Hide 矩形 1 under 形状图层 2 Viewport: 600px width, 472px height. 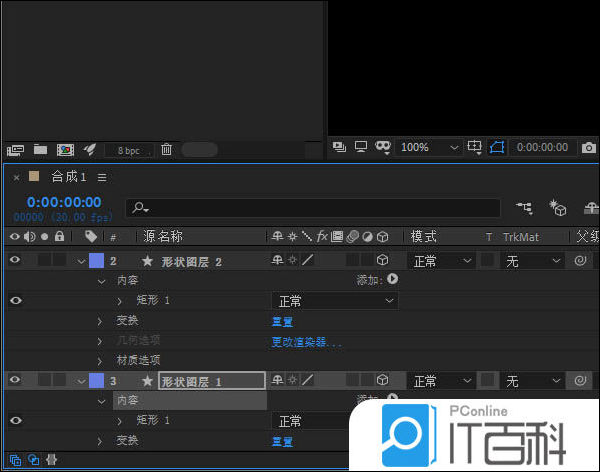(x=16, y=301)
